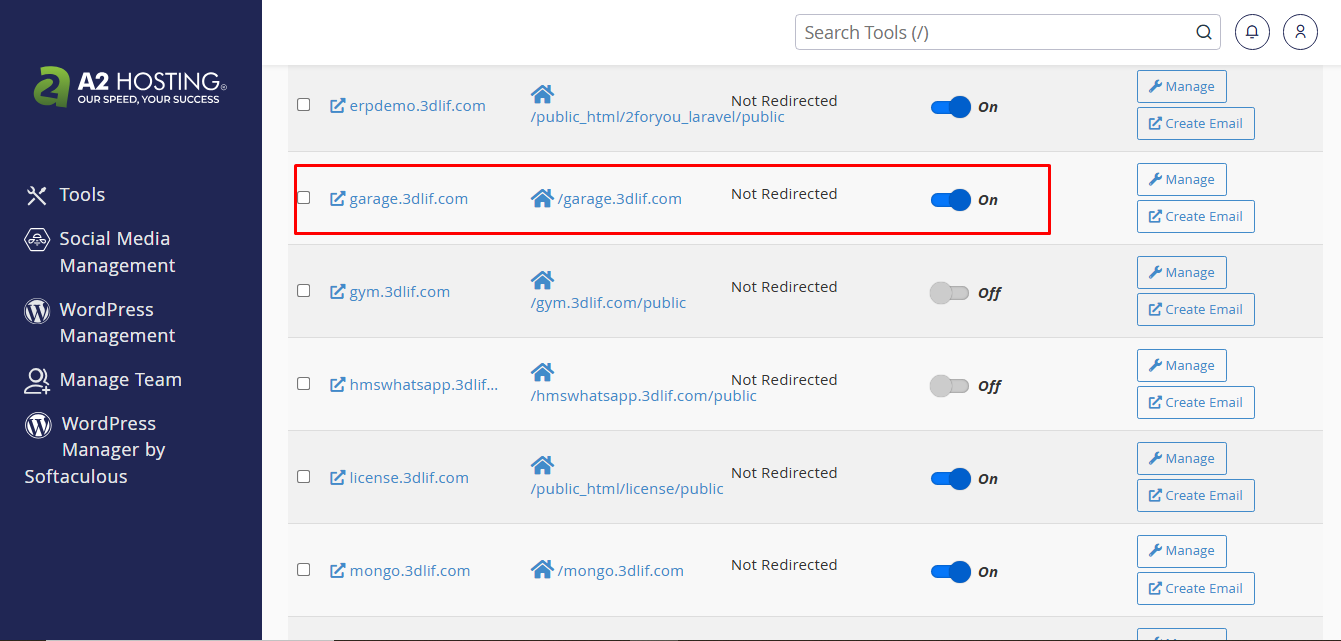The image size is (1341, 641).
Task: Select the wrench icon beside Tools
Action: (37, 194)
